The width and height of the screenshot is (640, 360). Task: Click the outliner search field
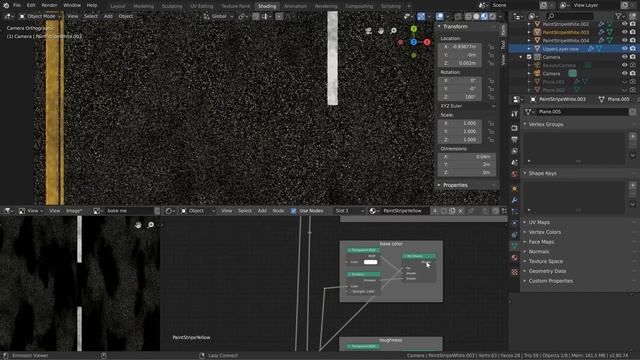[x=570, y=16]
